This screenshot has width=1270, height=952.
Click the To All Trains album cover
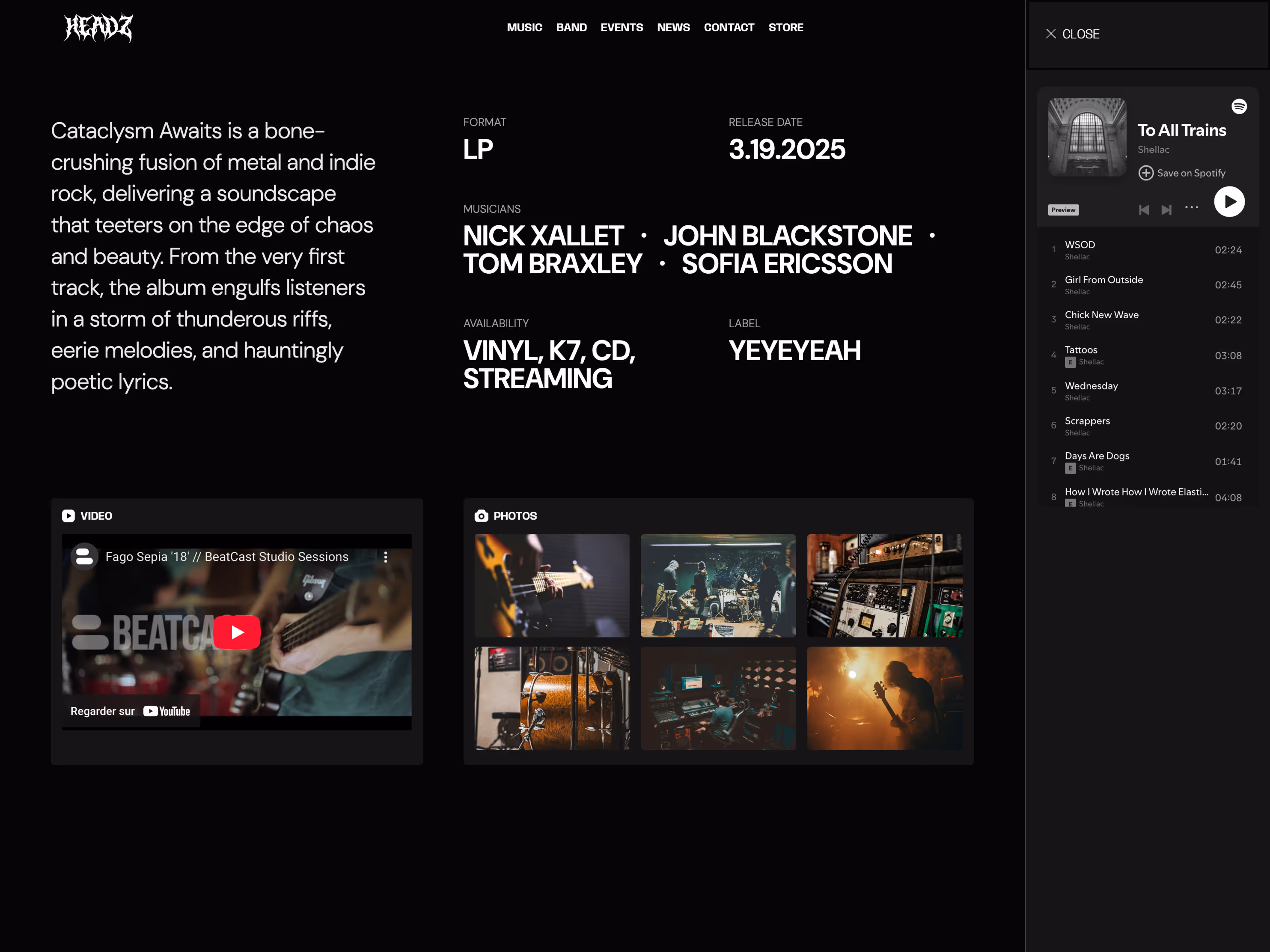click(1087, 137)
